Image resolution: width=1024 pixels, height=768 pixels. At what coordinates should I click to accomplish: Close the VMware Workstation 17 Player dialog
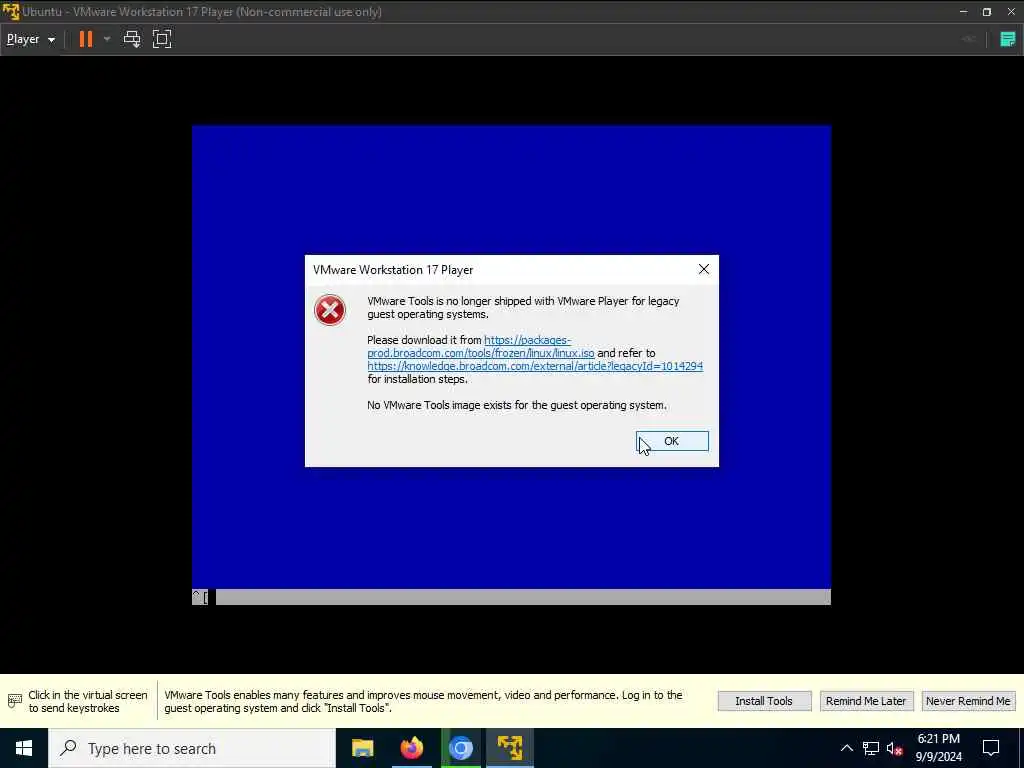tap(703, 269)
